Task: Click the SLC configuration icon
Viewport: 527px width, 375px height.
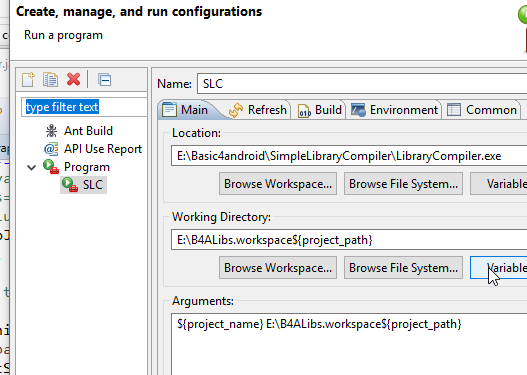Action: pyautogui.click(x=70, y=185)
